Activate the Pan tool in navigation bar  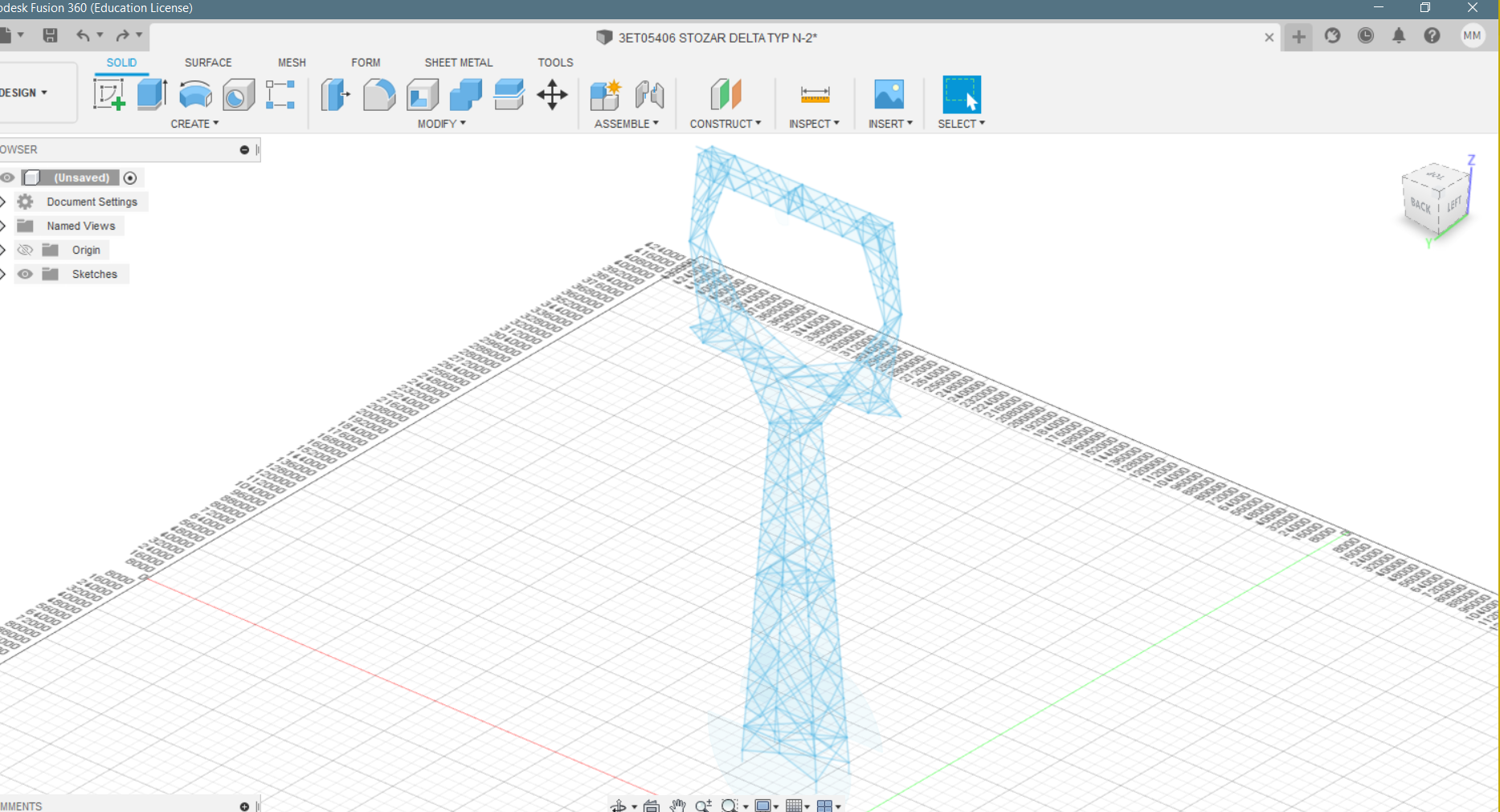click(x=677, y=805)
